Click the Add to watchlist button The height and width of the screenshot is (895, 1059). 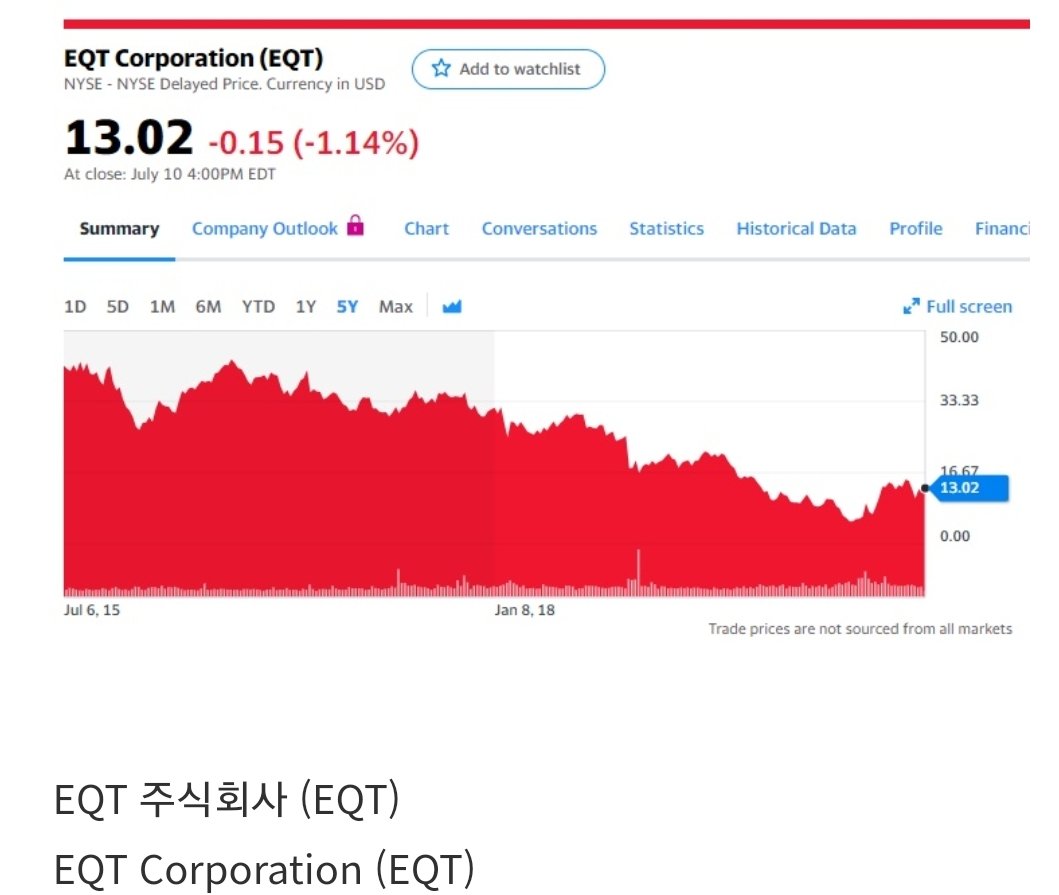coord(508,69)
